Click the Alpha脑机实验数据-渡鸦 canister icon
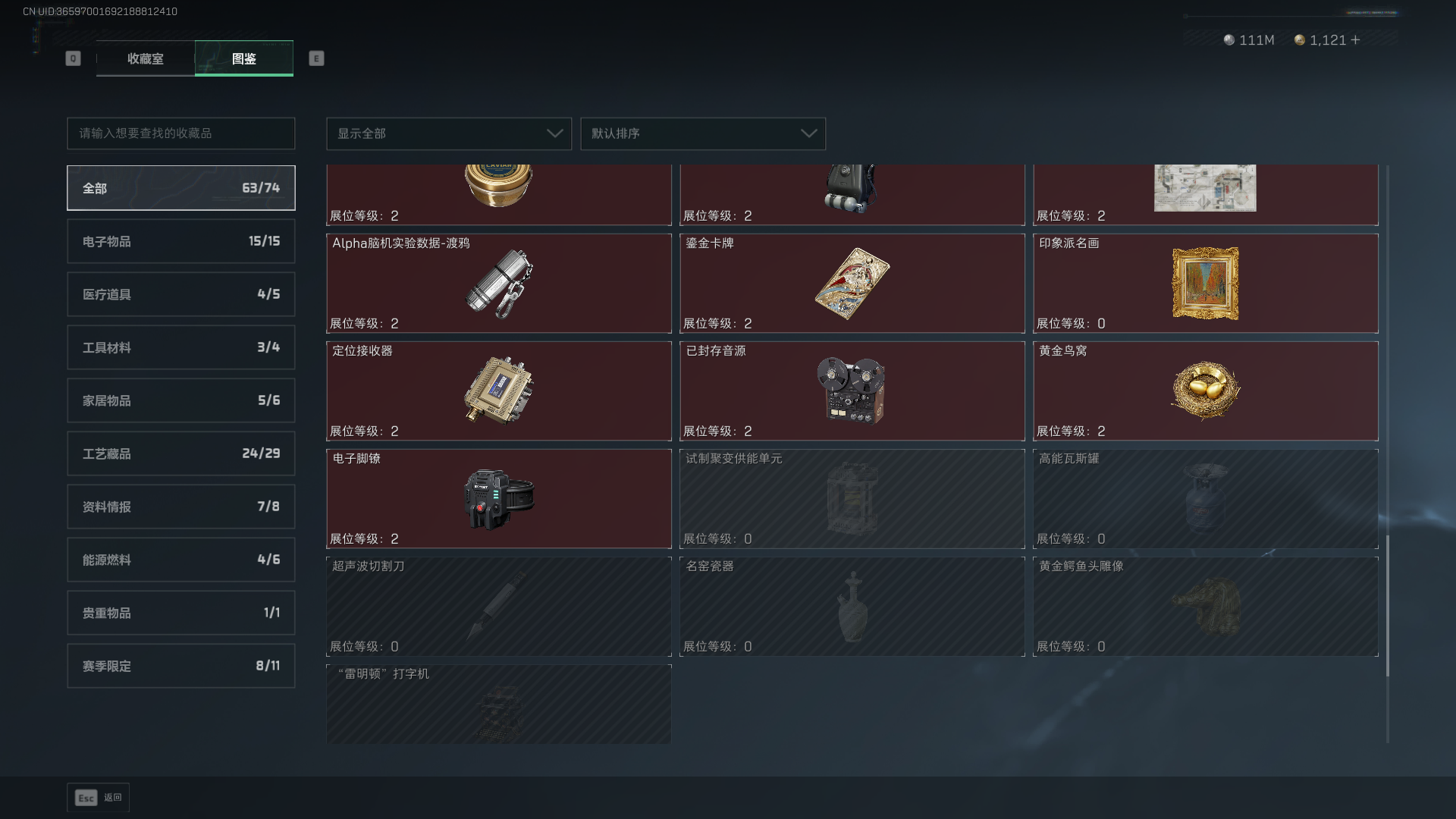This screenshot has height=819, width=1456. point(499,284)
